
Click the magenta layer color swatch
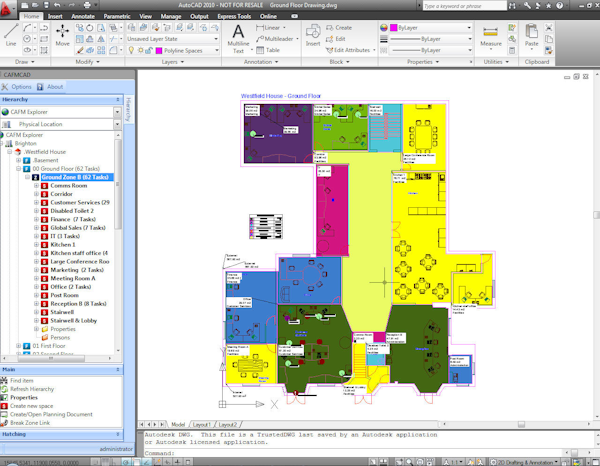click(x=159, y=51)
